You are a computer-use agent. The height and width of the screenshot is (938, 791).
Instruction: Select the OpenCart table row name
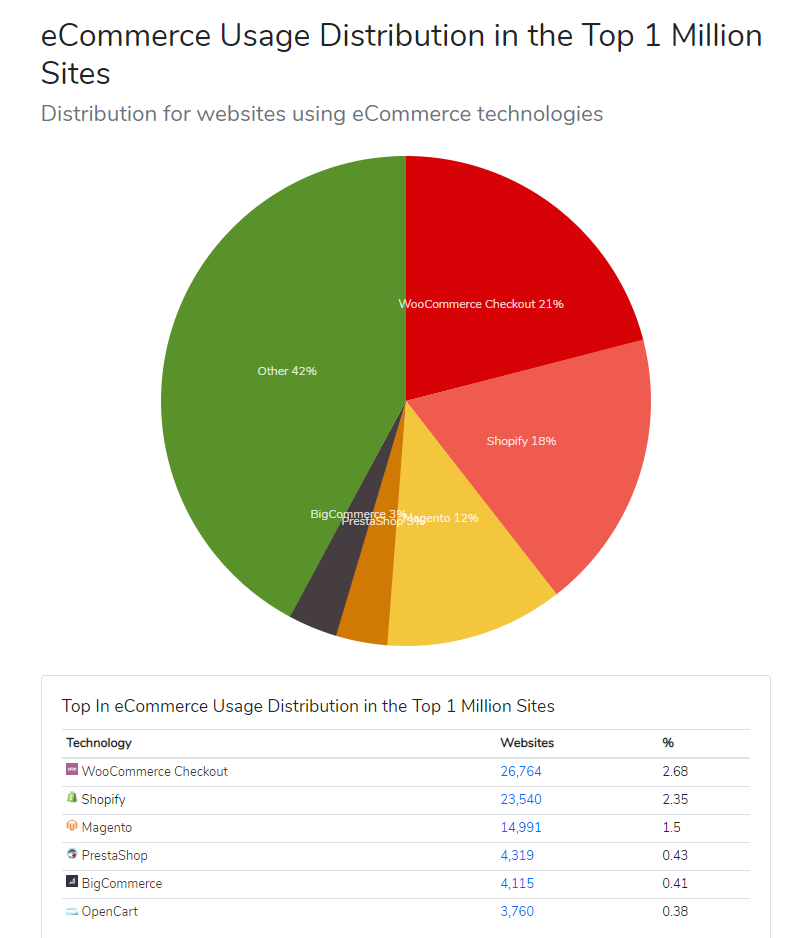(x=109, y=912)
